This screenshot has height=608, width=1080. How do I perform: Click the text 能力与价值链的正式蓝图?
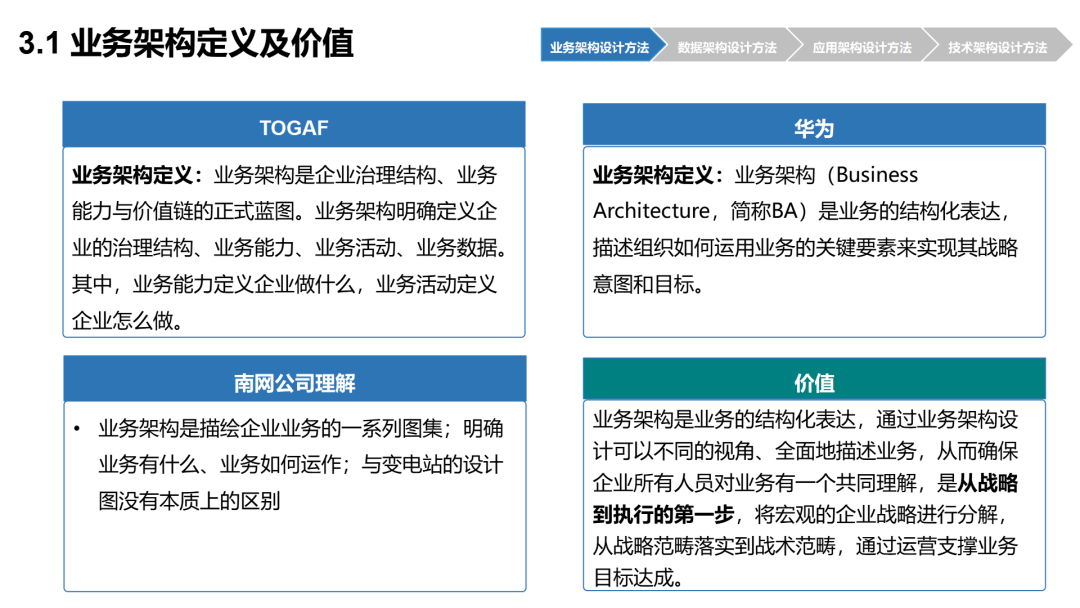(x=183, y=211)
